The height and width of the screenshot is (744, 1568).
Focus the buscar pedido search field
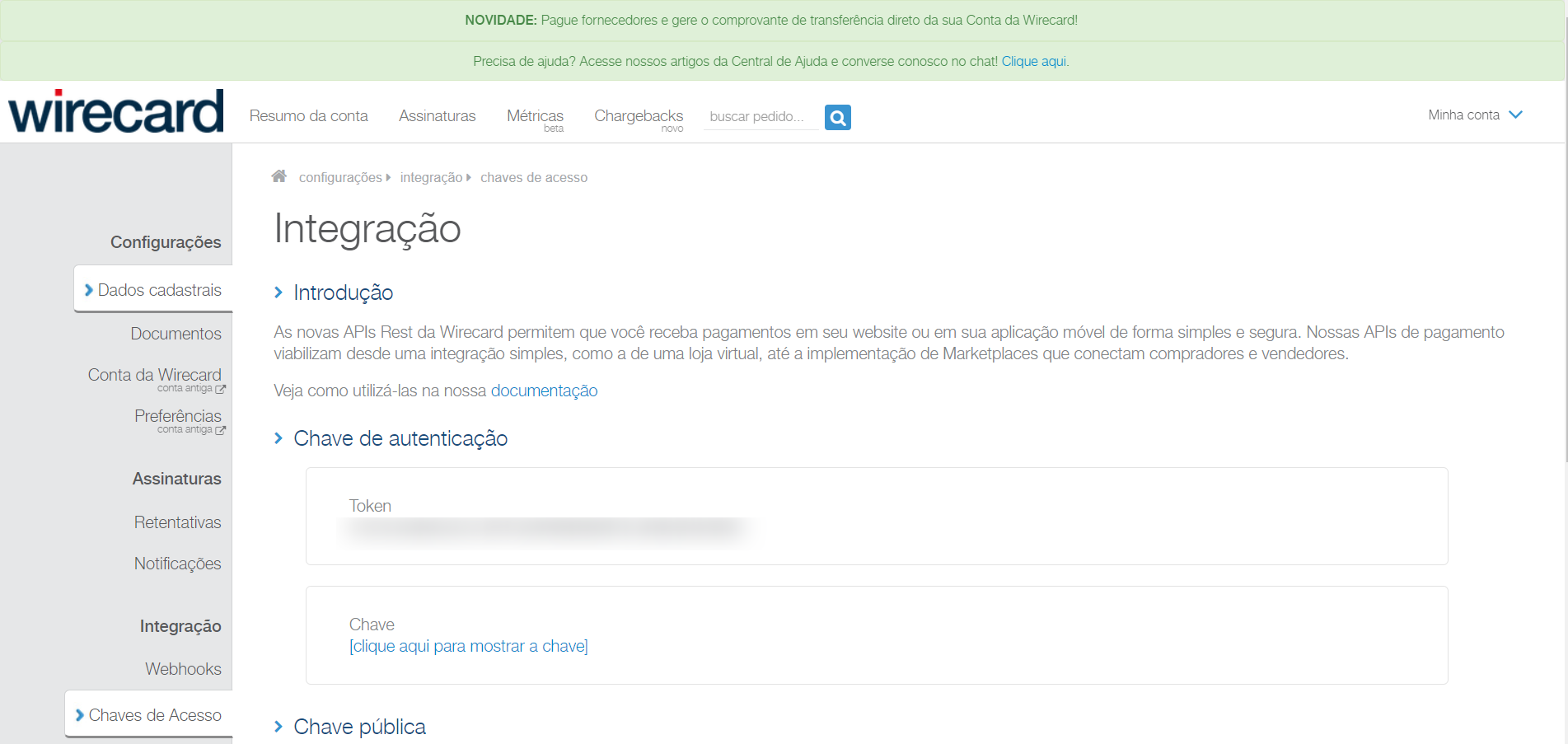(x=761, y=117)
